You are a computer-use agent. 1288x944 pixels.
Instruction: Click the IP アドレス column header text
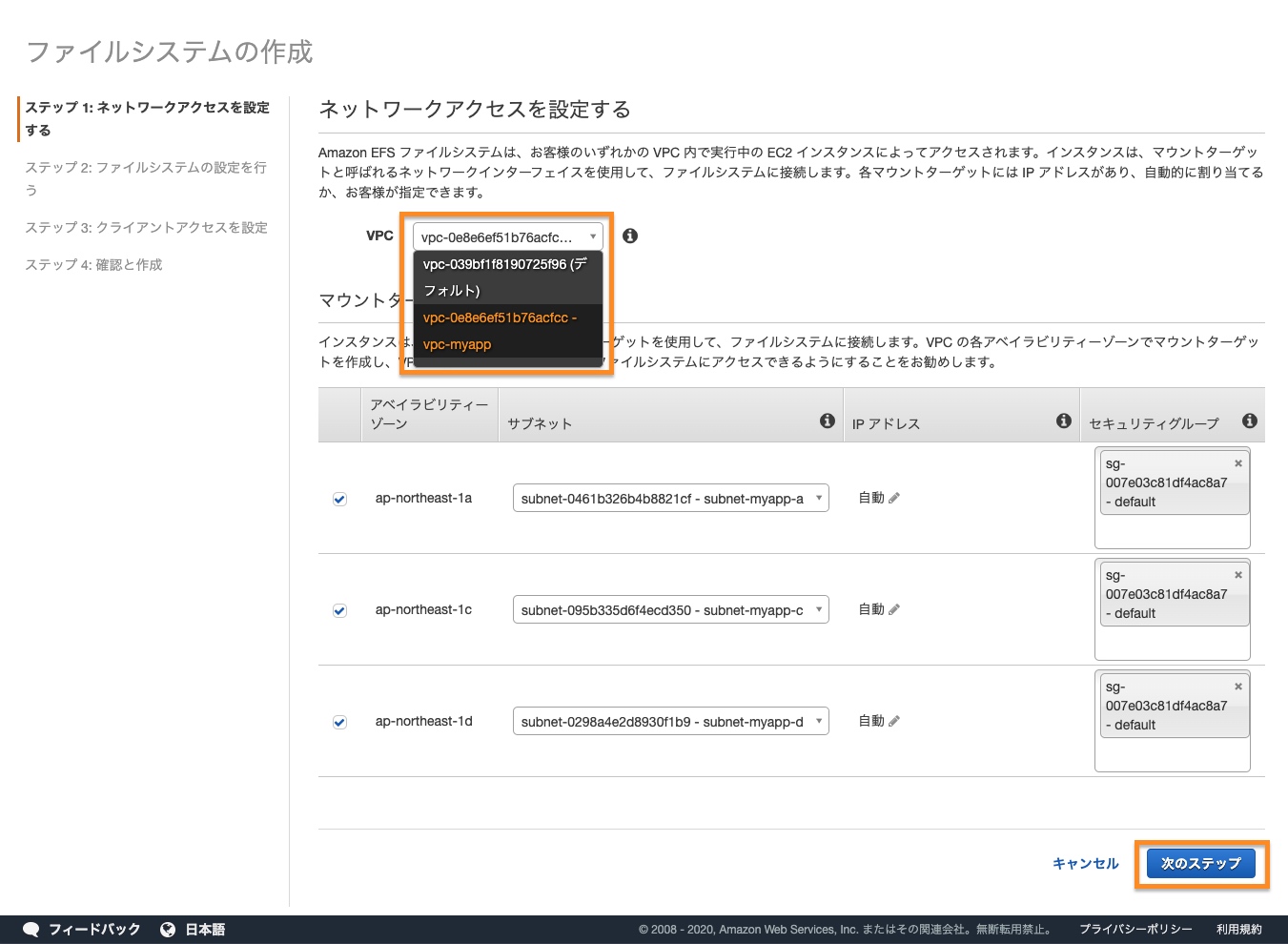[x=886, y=423]
